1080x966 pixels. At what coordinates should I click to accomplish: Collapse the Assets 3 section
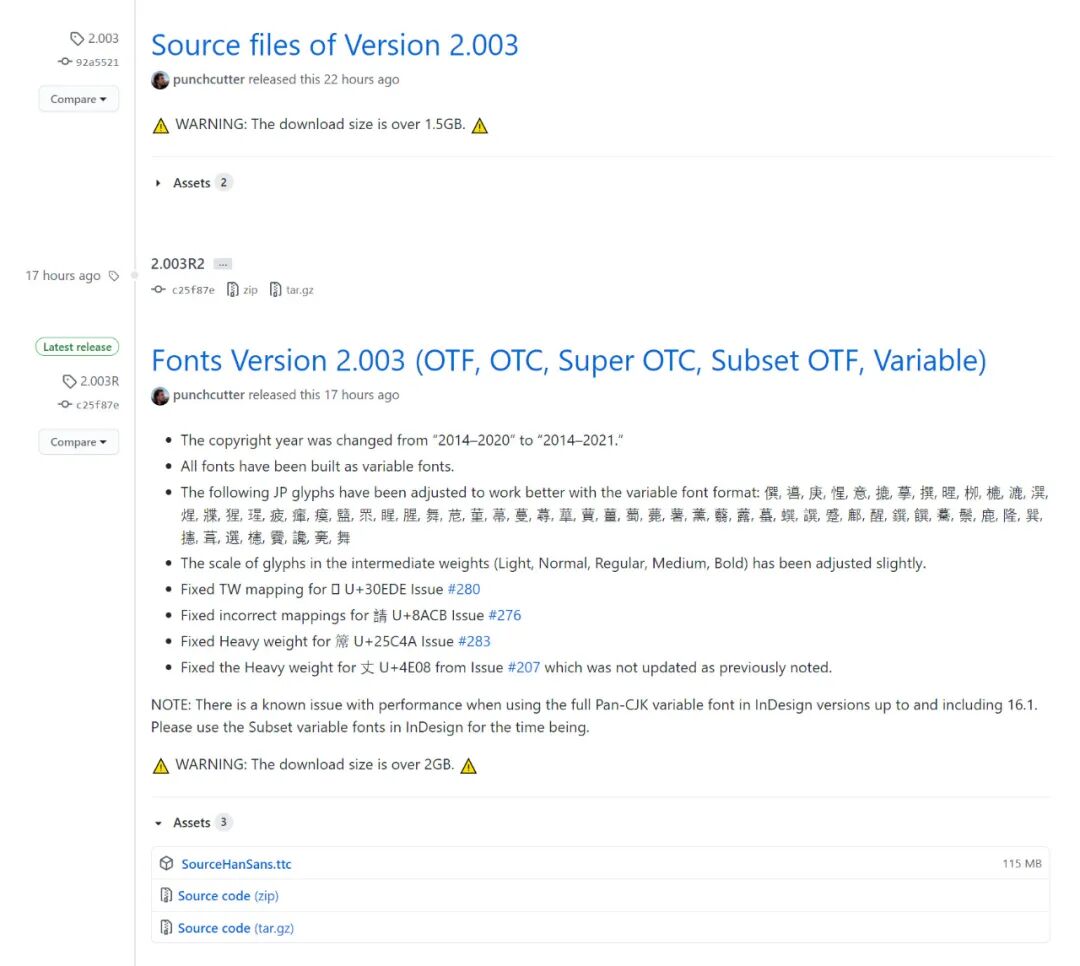coord(192,823)
